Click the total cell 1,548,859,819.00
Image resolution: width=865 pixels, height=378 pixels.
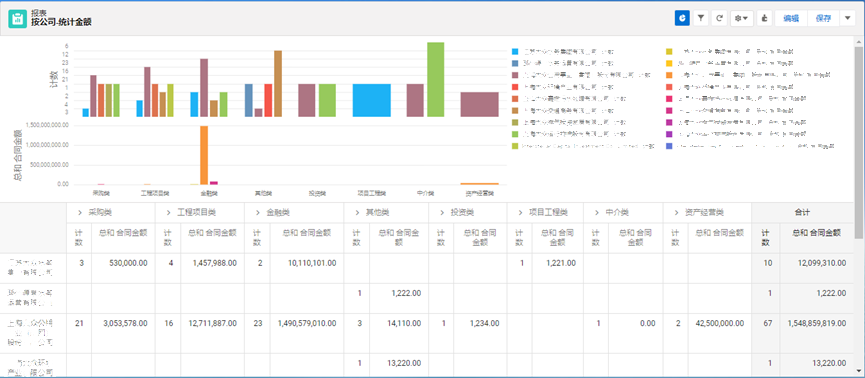(817, 333)
